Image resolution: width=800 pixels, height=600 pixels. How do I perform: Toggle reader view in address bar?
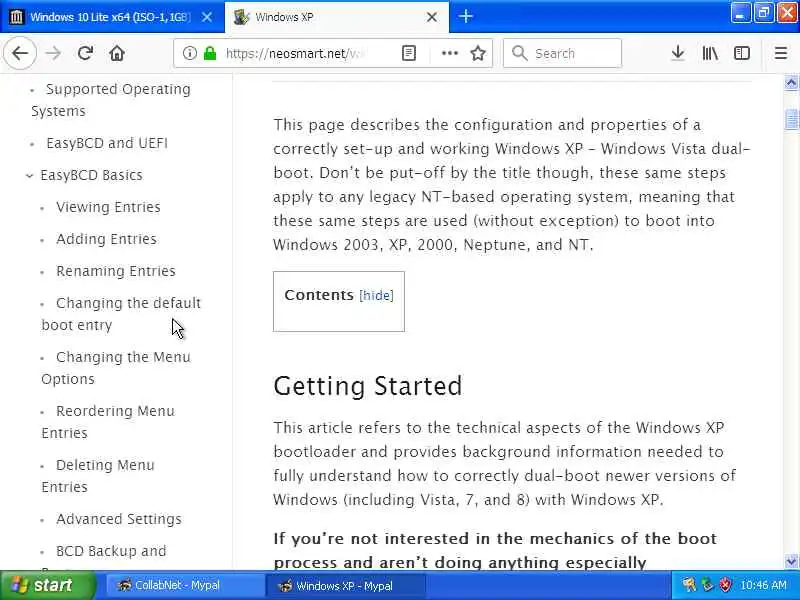409,53
